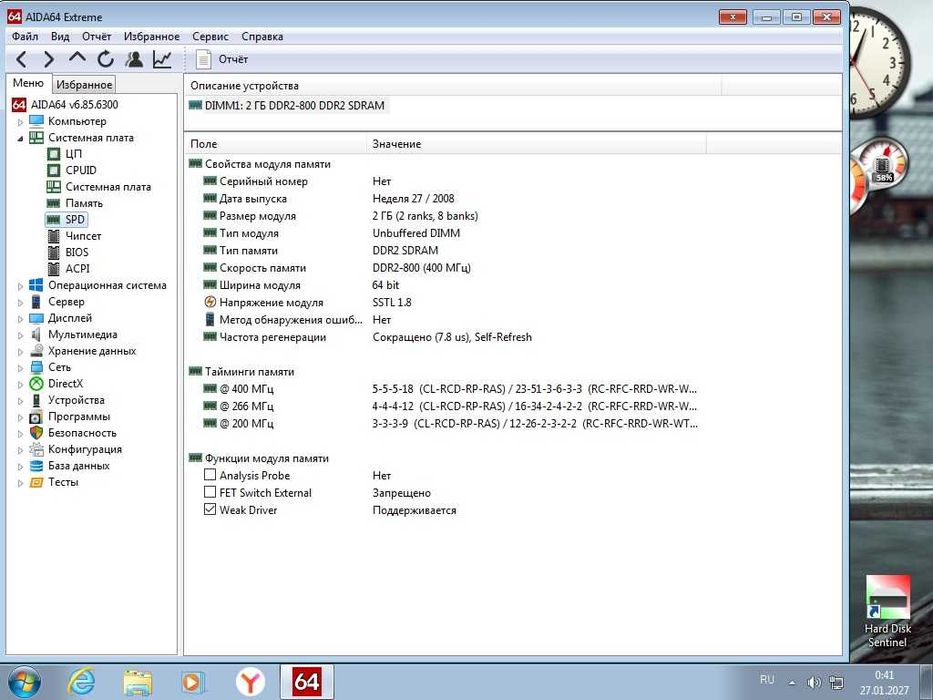The image size is (933, 700).
Task: Go back with the left arrow toolbar icon
Action: pyautogui.click(x=21, y=59)
